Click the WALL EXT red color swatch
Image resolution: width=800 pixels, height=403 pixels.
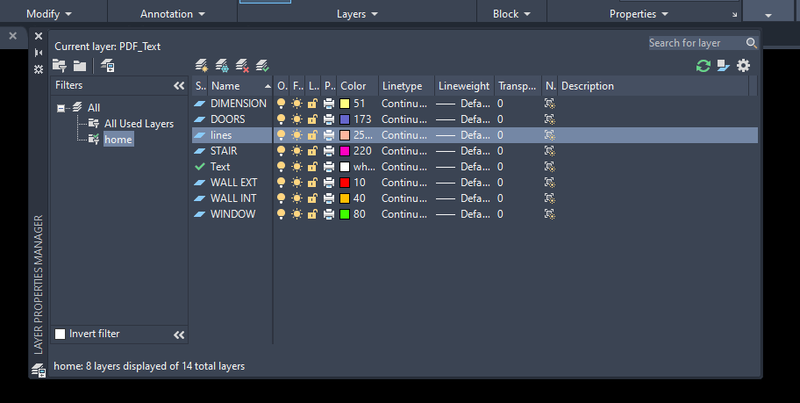click(x=345, y=183)
